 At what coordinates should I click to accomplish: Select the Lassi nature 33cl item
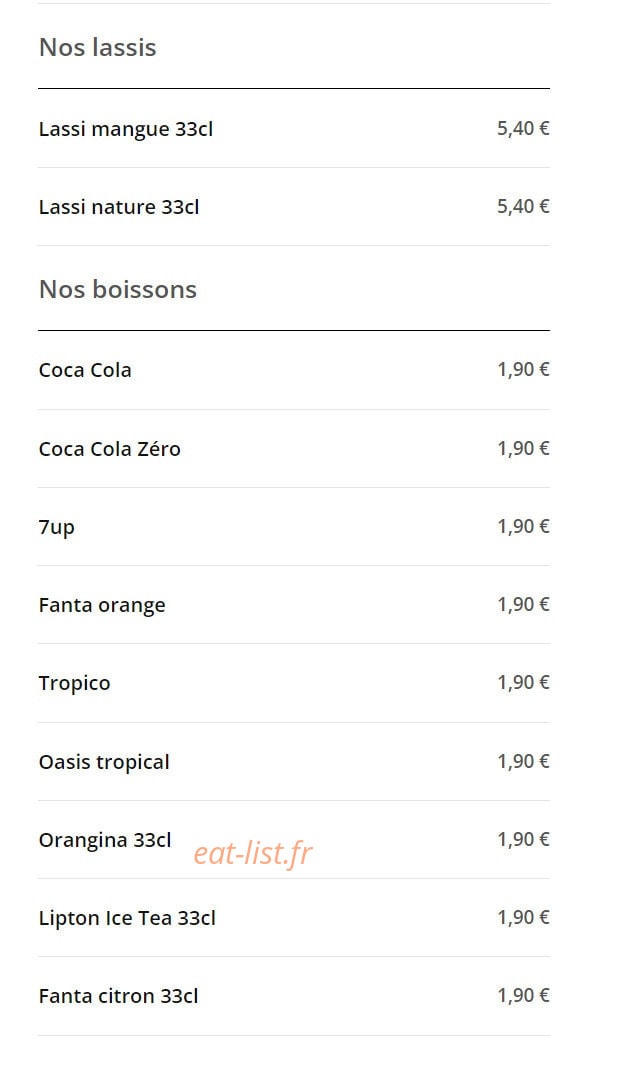293,206
